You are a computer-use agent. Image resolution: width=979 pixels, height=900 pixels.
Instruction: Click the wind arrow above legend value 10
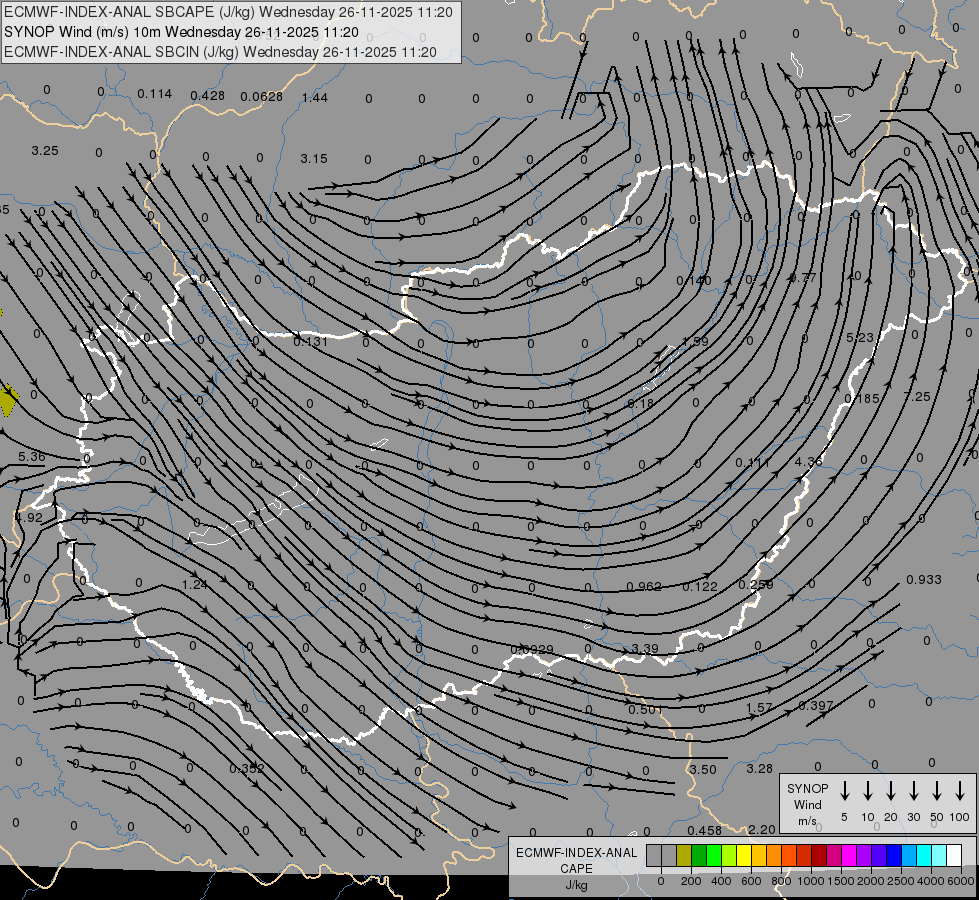click(x=868, y=791)
